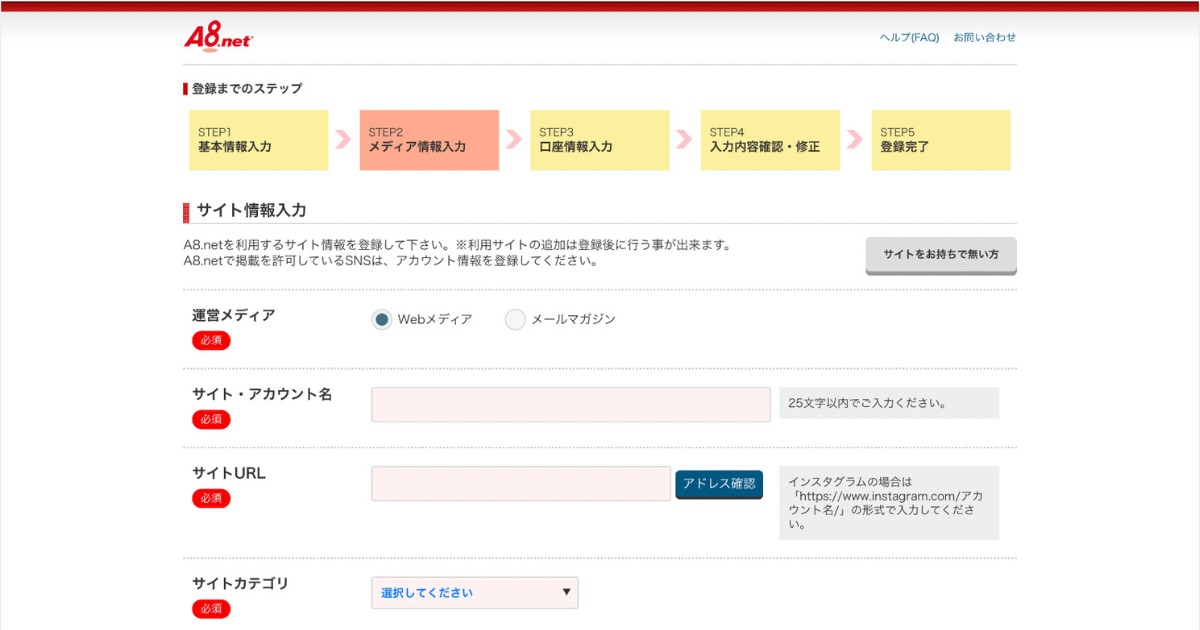Click the インスタグラムの場合は URL hint text

pyautogui.click(x=889, y=503)
